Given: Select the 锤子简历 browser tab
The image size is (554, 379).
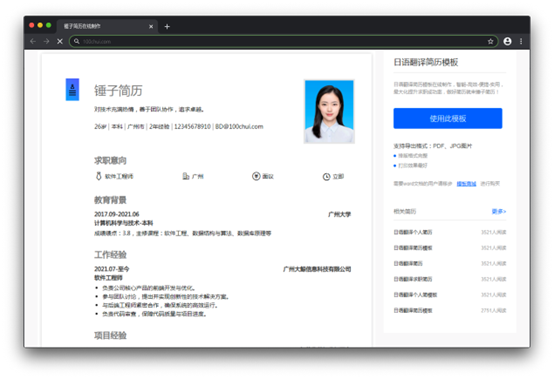Looking at the screenshot, I should coord(107,26).
